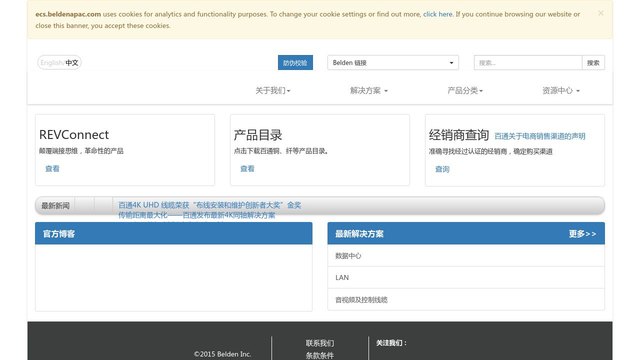Click 查询 under 经销商查询
Viewport: 640px width, 360px height.
442,169
